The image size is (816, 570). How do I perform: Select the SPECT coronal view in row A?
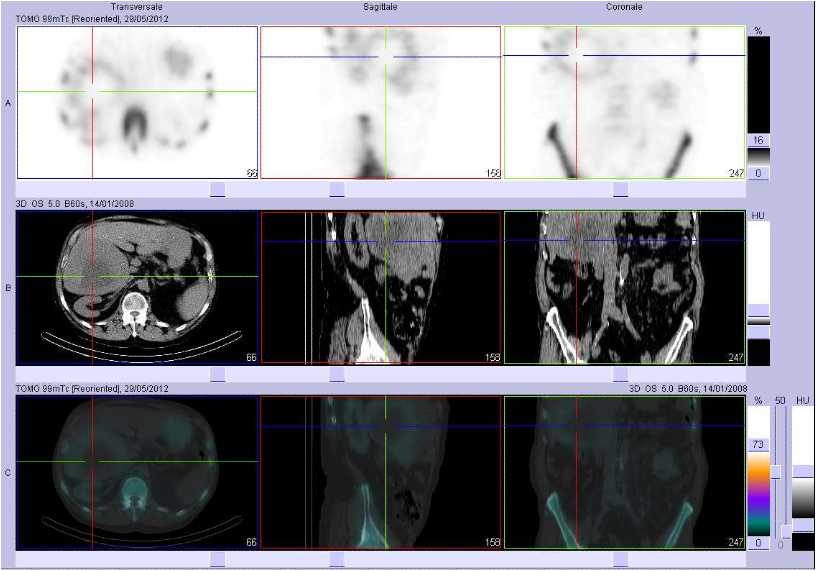[x=624, y=103]
